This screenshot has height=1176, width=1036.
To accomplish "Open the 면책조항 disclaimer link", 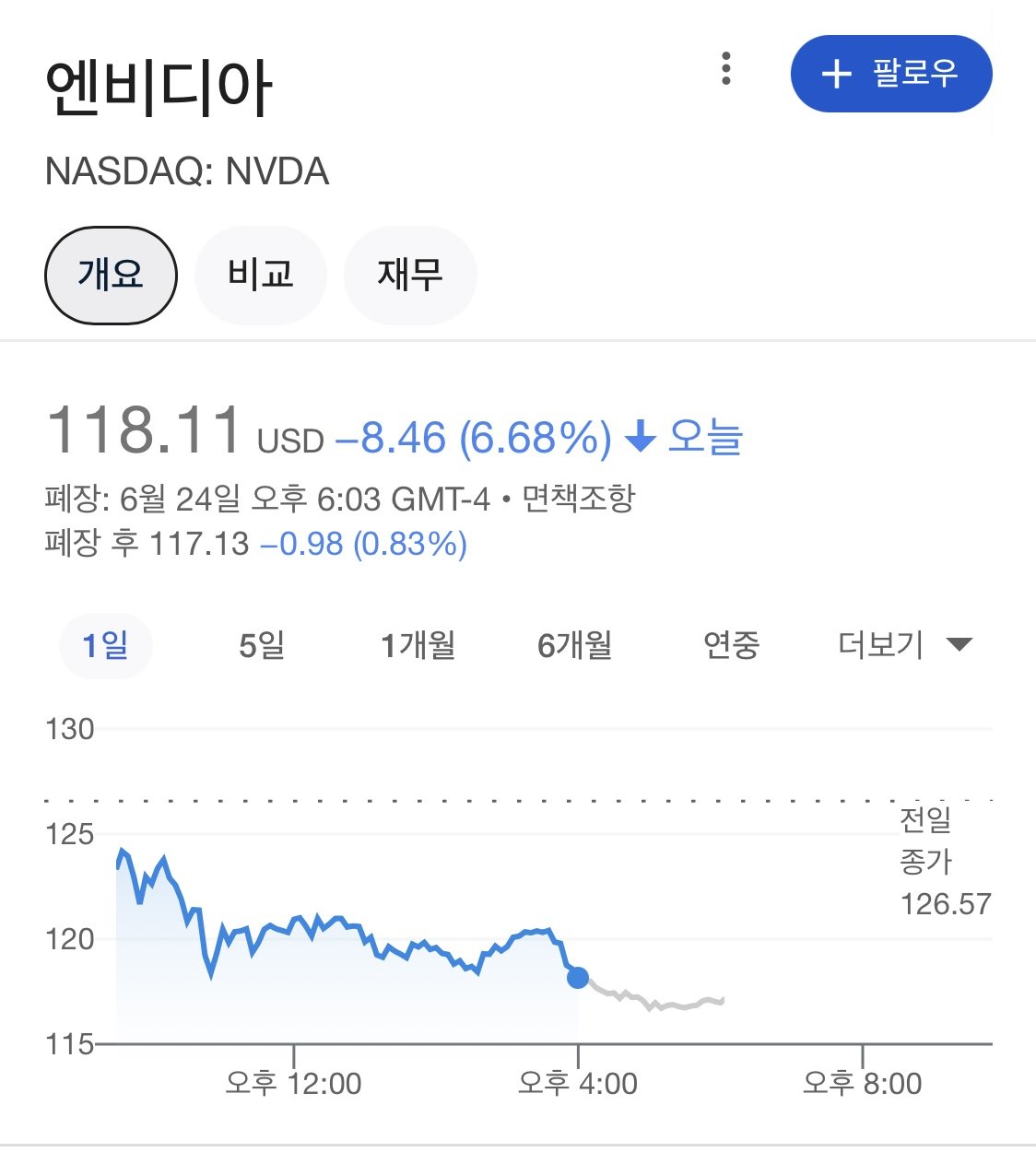I will click(x=579, y=499).
